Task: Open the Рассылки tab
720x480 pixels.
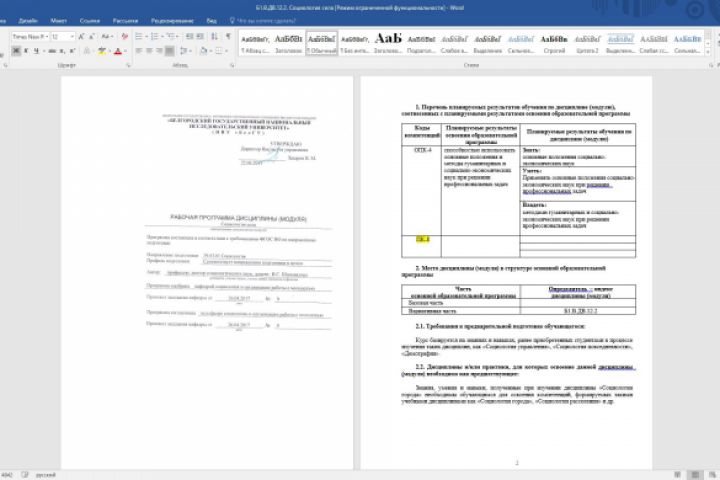Action: click(125, 21)
